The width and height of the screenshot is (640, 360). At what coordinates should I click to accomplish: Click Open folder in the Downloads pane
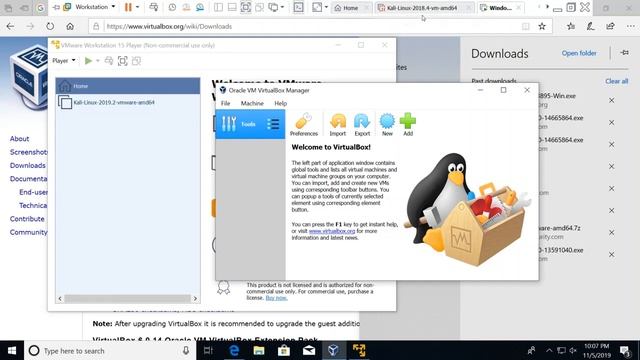(579, 53)
